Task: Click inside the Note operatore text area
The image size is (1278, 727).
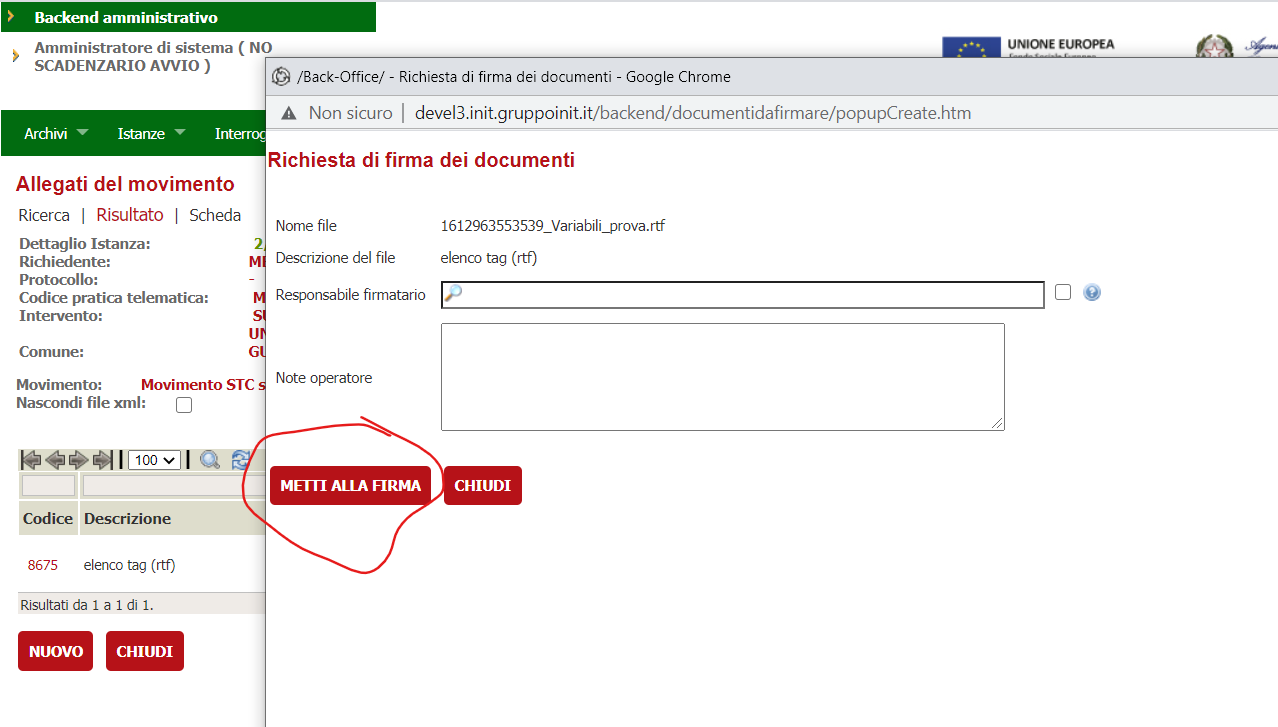Action: click(x=720, y=377)
